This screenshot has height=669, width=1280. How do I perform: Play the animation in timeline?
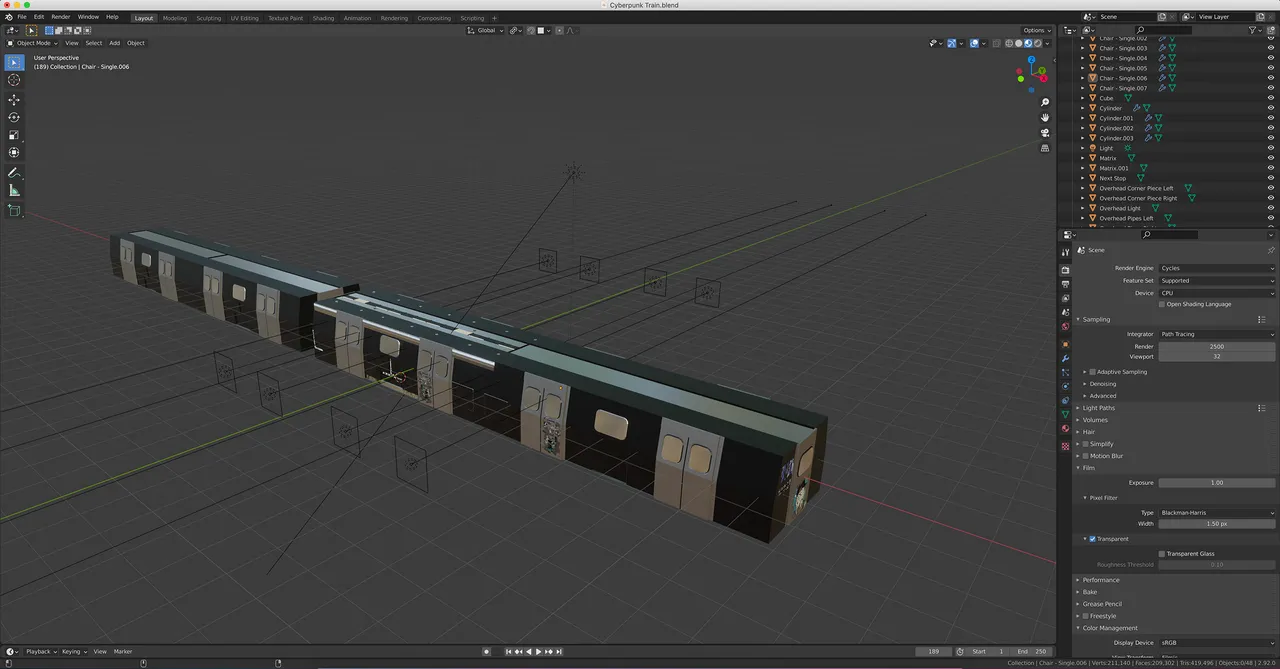(x=538, y=652)
